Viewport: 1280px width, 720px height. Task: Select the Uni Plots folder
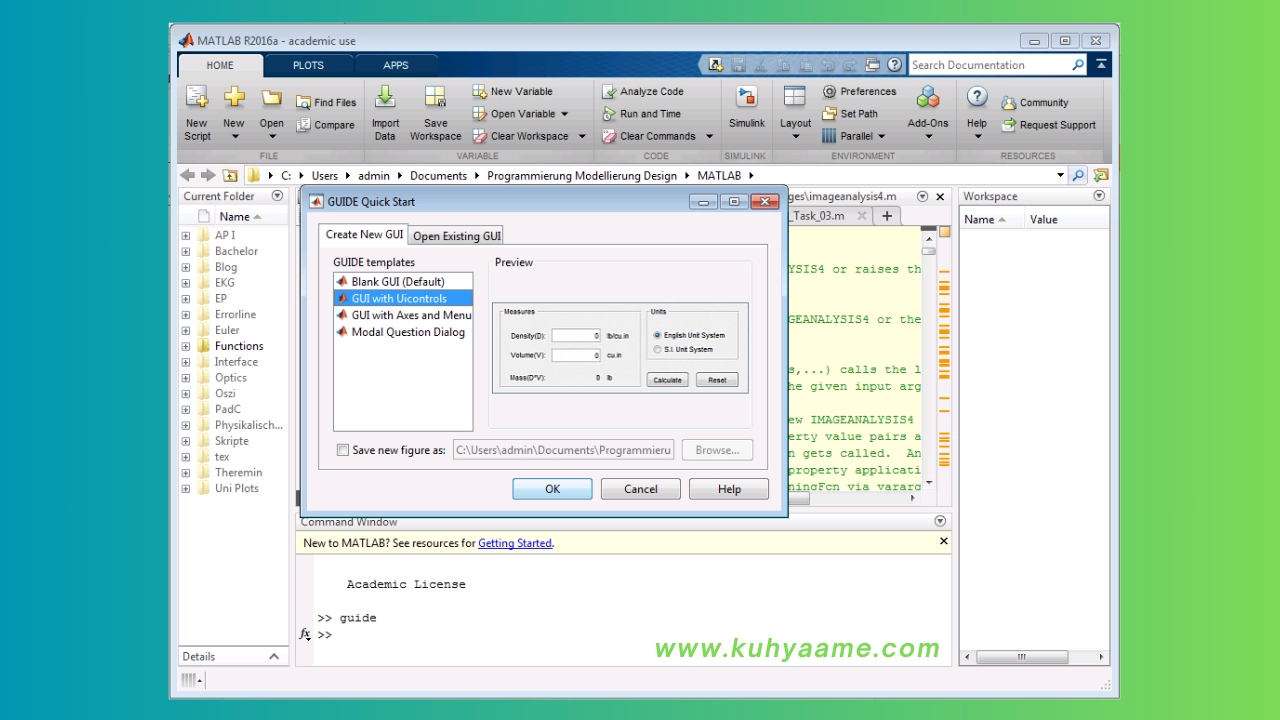pyautogui.click(x=236, y=488)
